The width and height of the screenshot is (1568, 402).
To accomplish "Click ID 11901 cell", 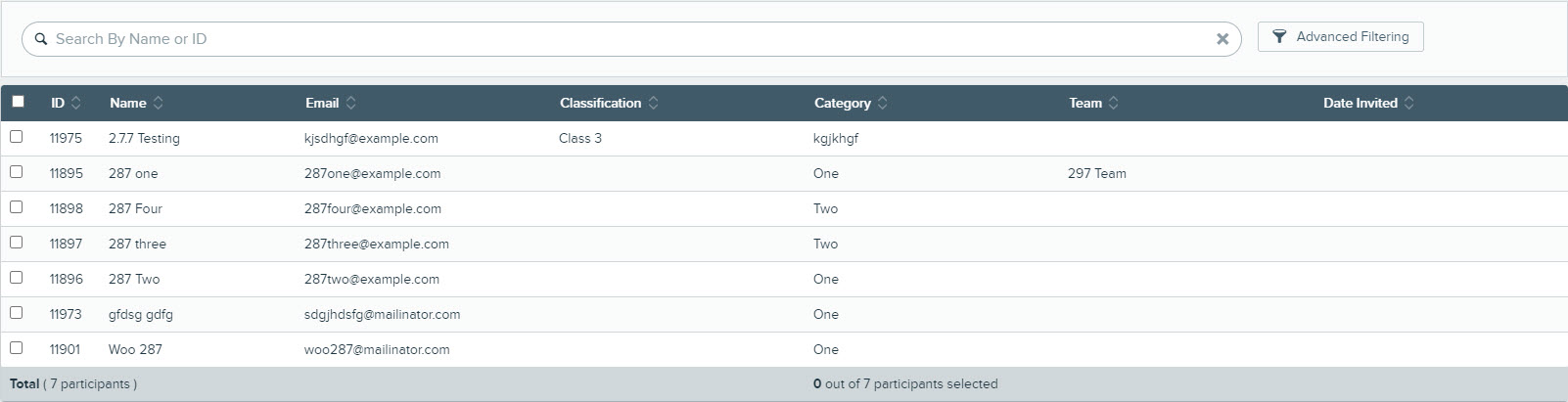I will point(65,349).
